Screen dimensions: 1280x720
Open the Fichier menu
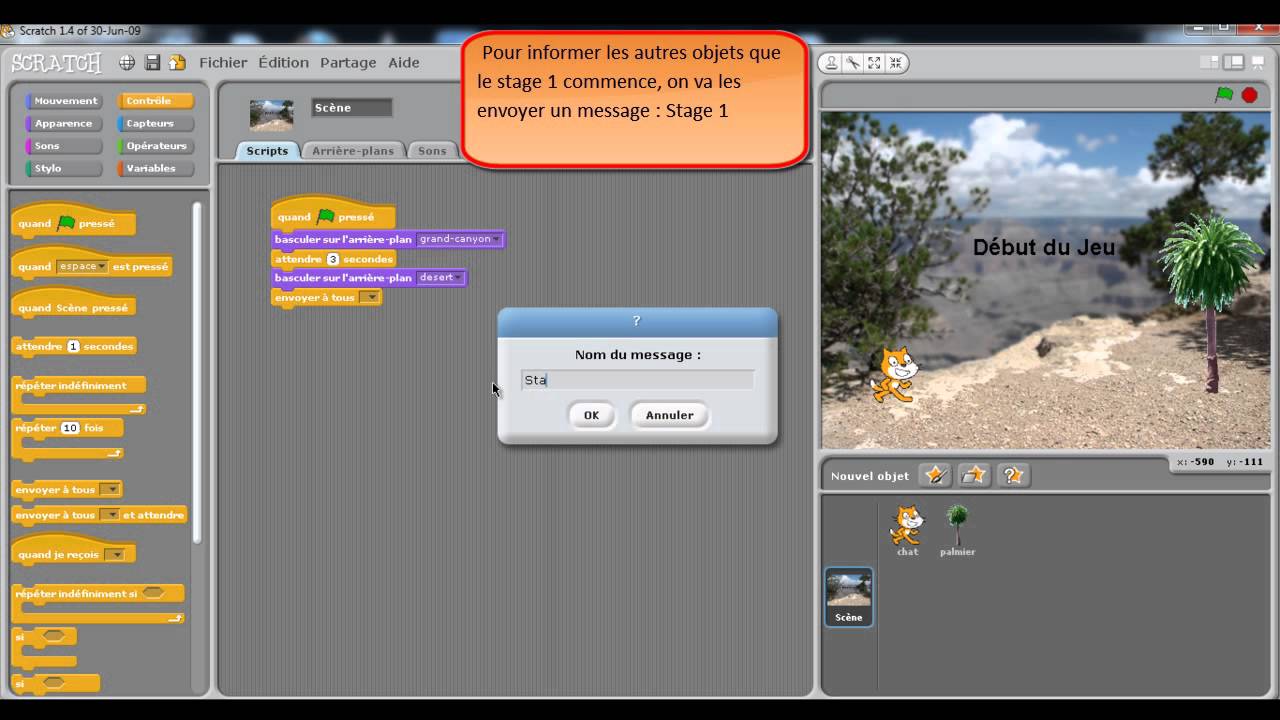point(223,62)
